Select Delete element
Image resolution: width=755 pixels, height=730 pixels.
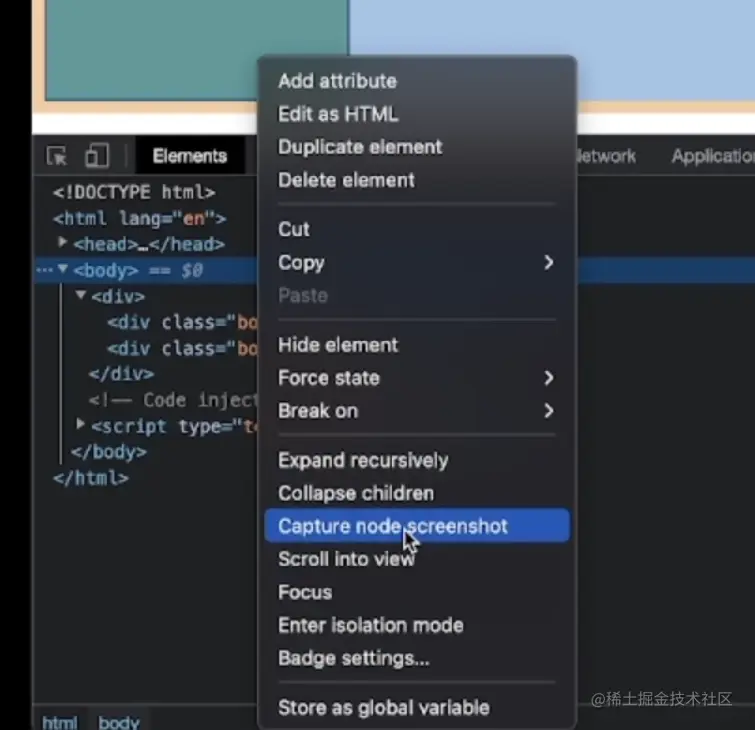click(x=346, y=180)
